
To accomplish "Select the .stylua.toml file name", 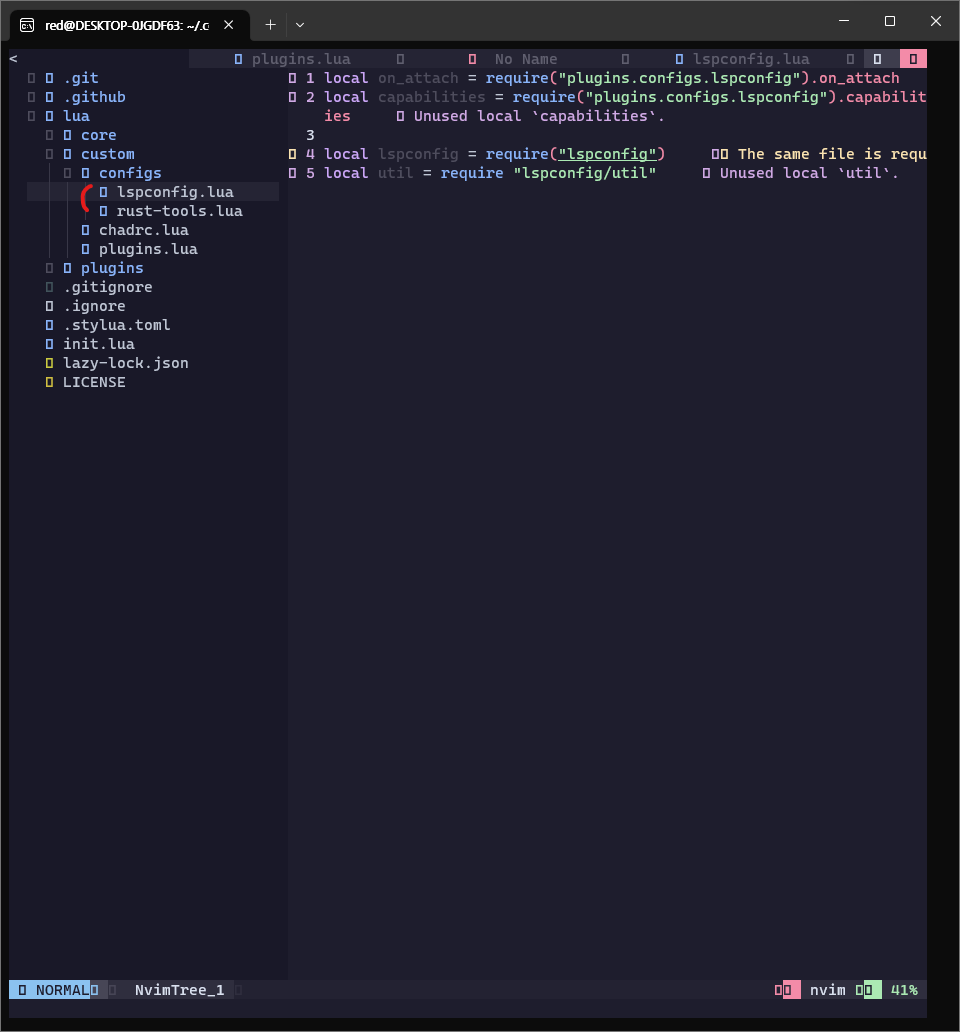I will pyautogui.click(x=116, y=326).
